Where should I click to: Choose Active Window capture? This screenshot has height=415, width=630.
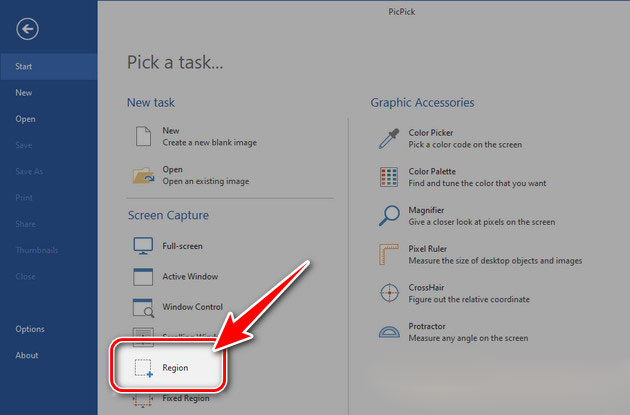(x=190, y=276)
